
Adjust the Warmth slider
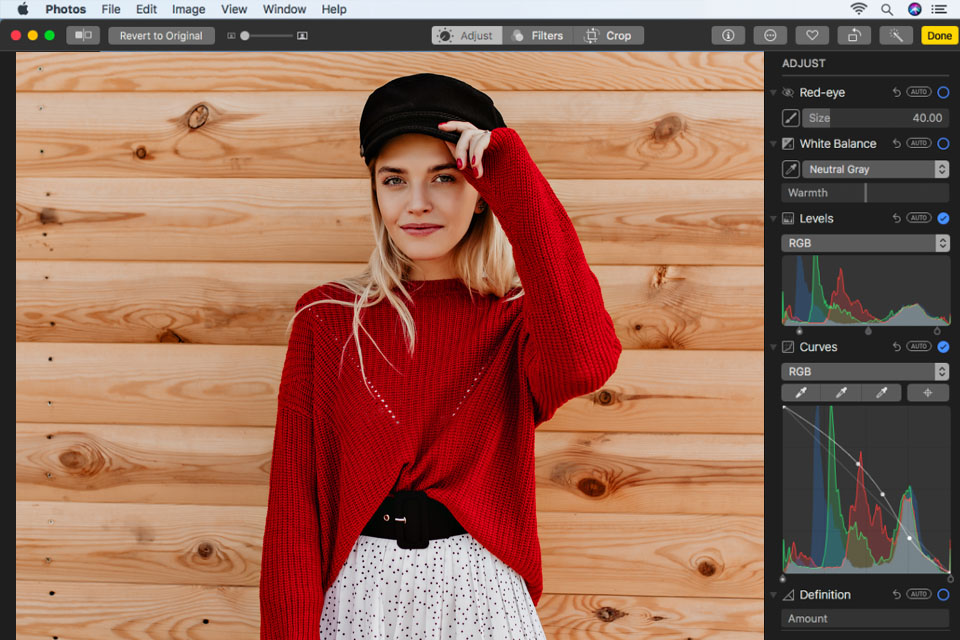tap(865, 192)
